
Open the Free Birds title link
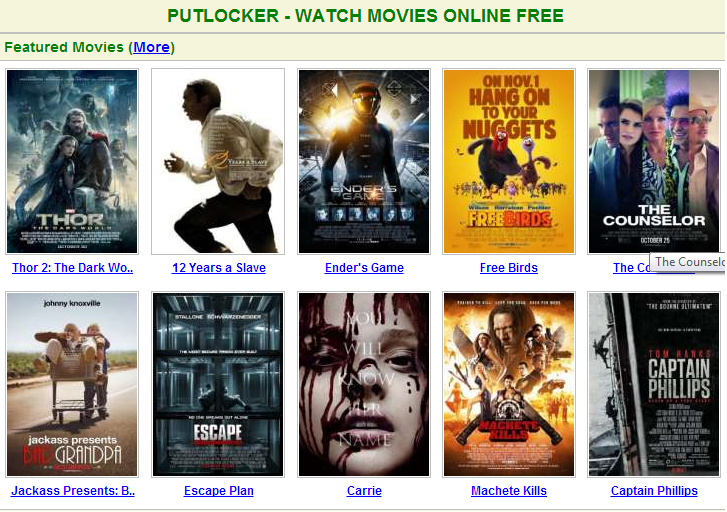(509, 268)
